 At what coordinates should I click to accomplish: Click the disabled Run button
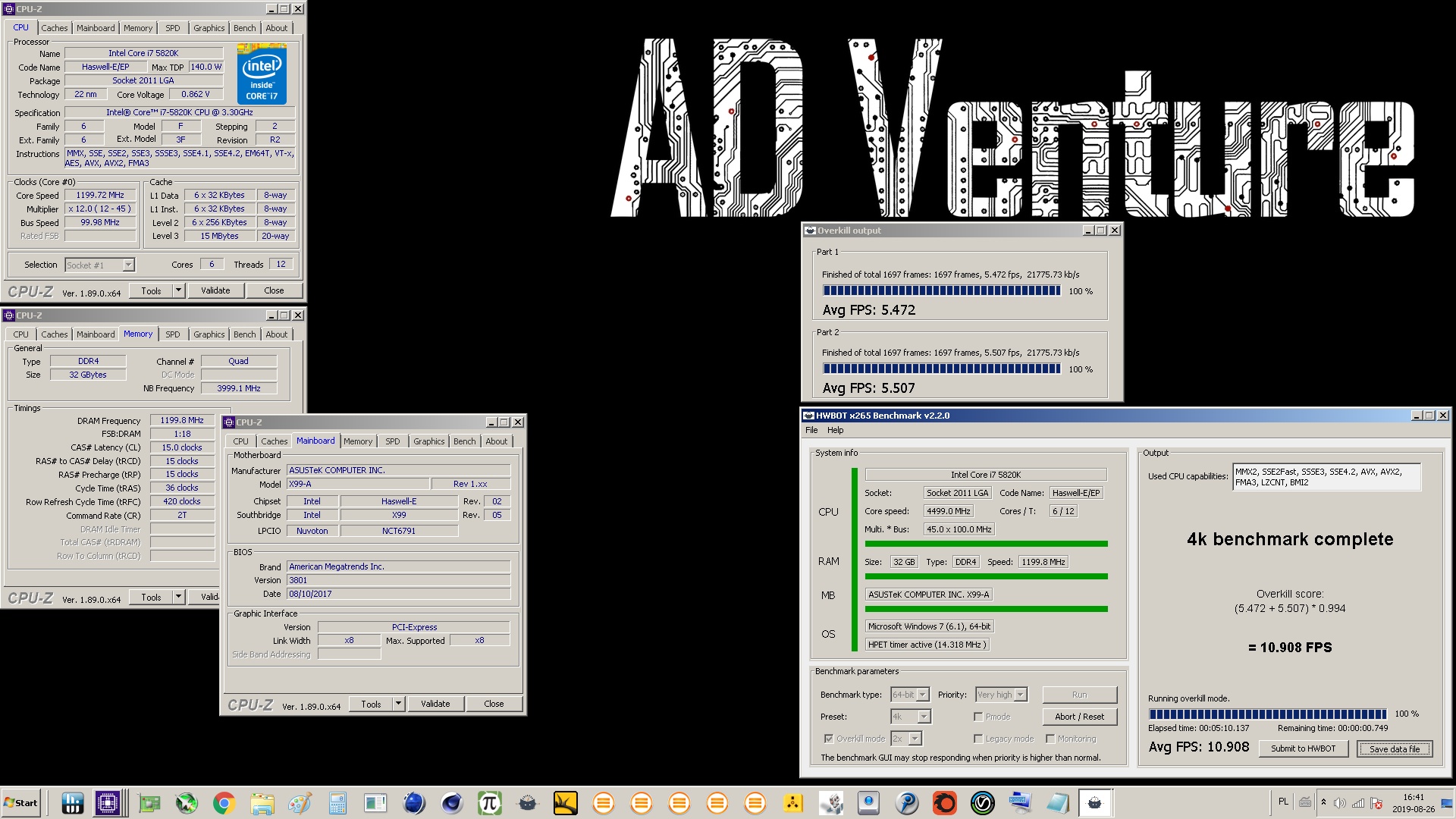(x=1079, y=695)
